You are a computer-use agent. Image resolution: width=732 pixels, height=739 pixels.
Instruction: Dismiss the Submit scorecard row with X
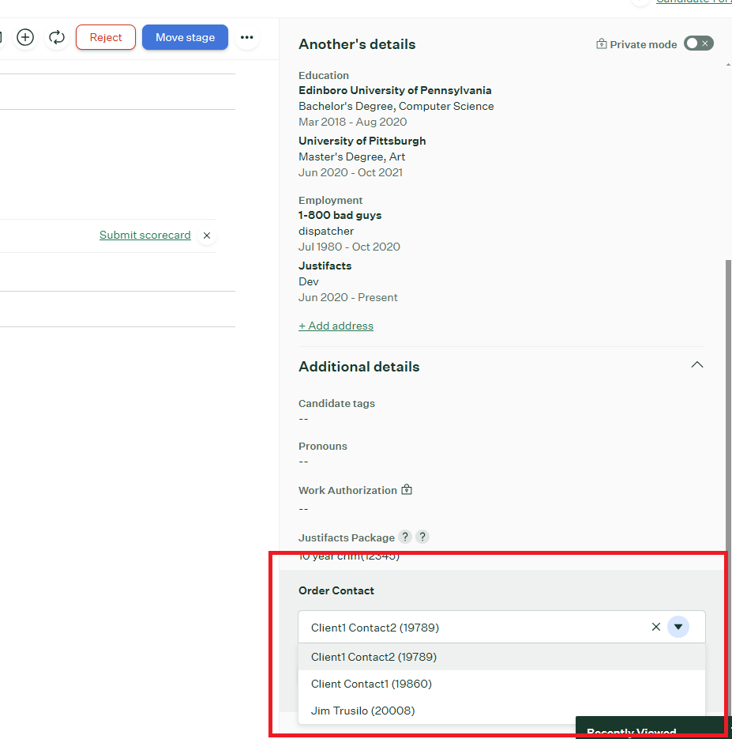tap(206, 235)
